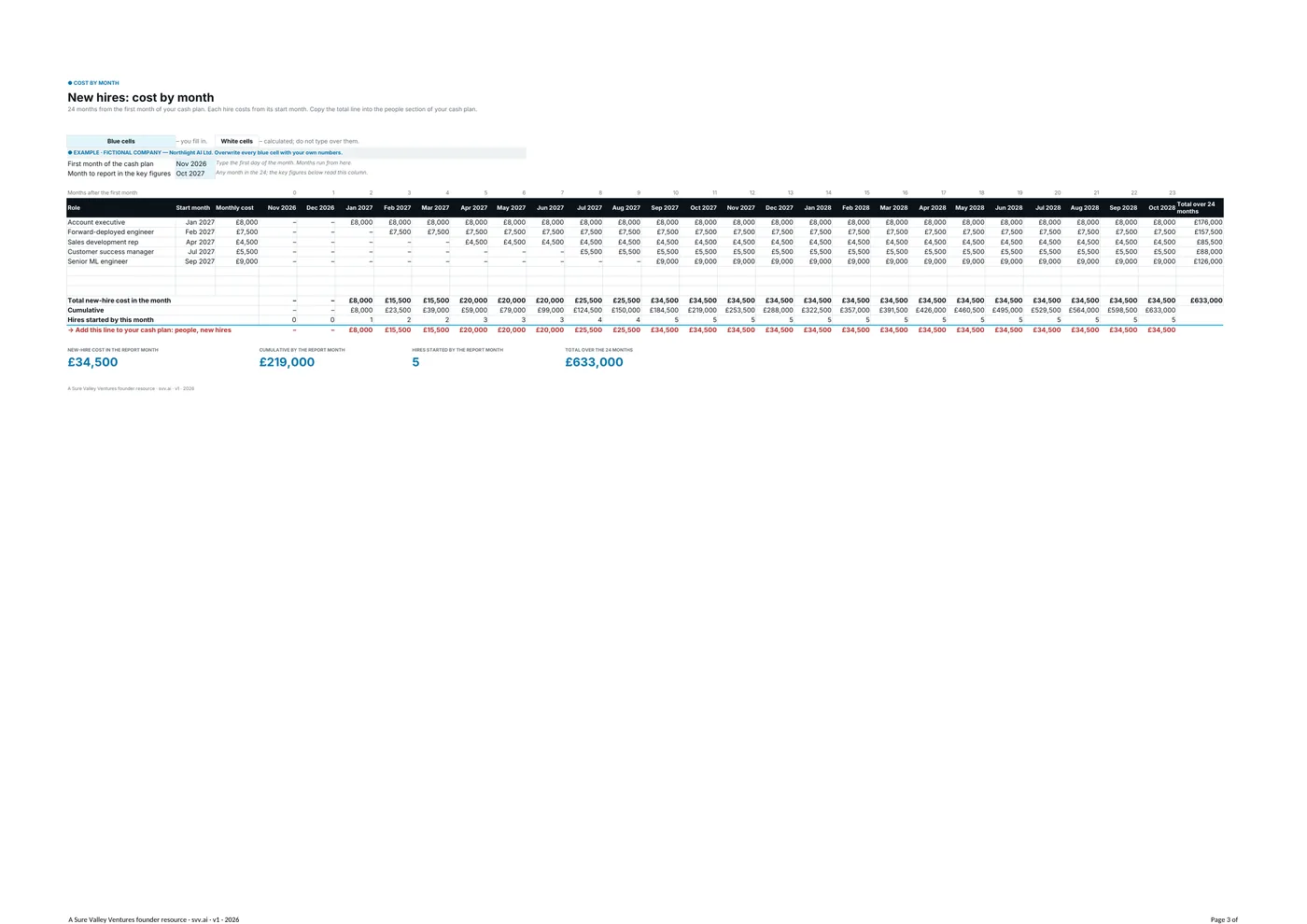1307x924 pixels.
Task: Click the "Blue cells" legend label
Action: (120, 141)
